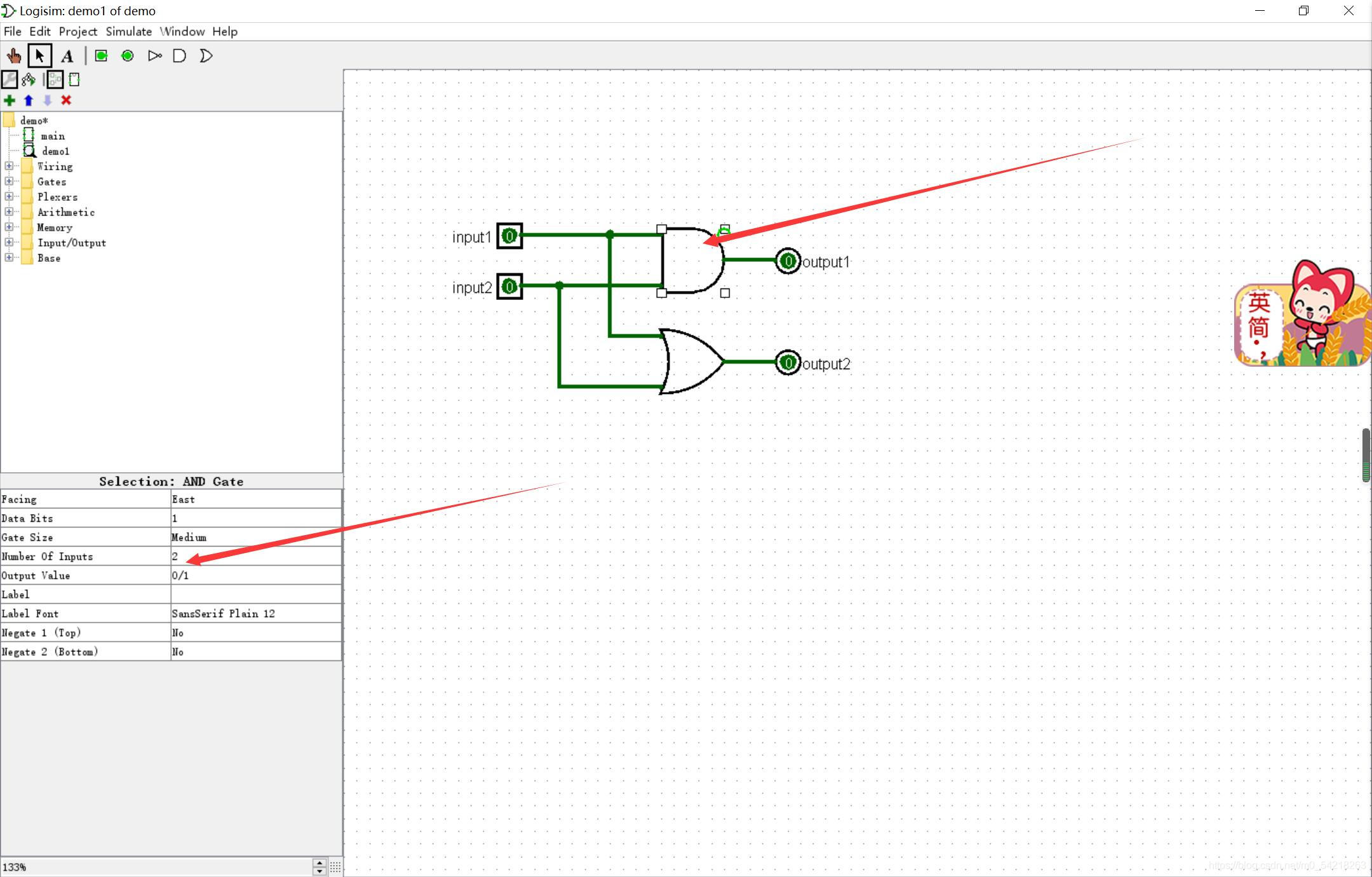Choose the OR gate toolbar tool

[206, 56]
